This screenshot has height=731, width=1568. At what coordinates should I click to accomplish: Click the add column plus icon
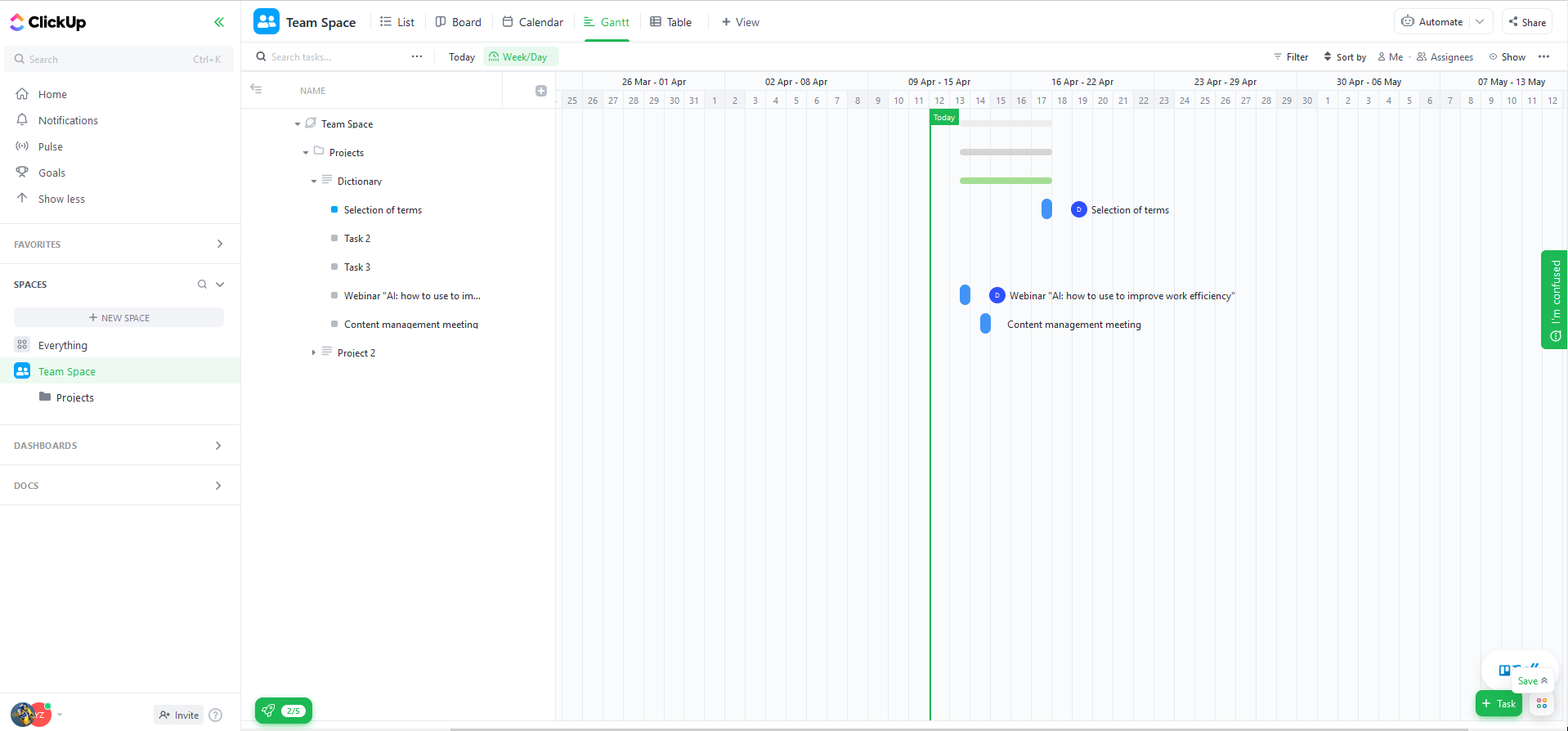[x=540, y=91]
